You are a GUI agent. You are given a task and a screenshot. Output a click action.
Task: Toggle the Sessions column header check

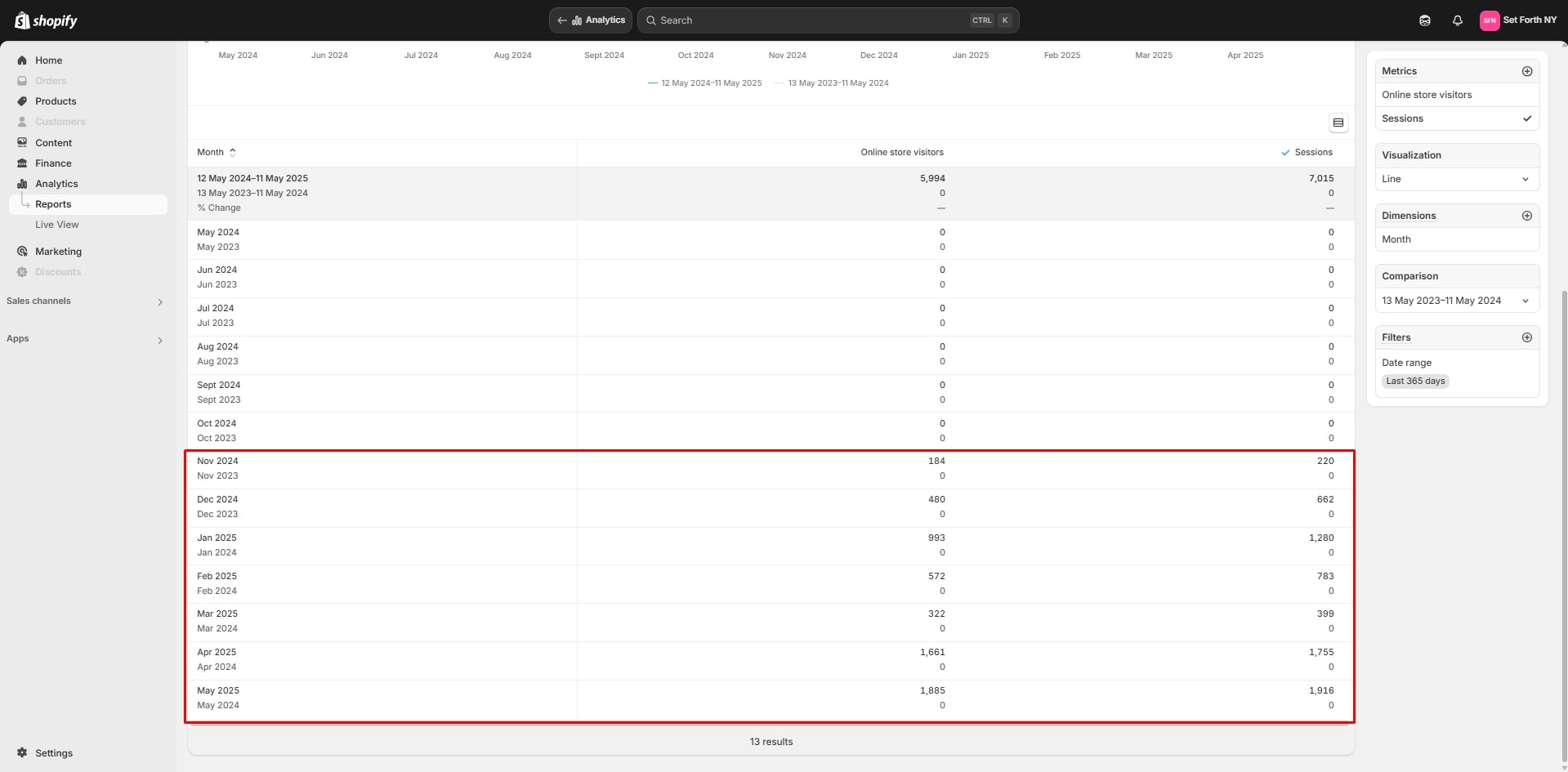(x=1285, y=153)
